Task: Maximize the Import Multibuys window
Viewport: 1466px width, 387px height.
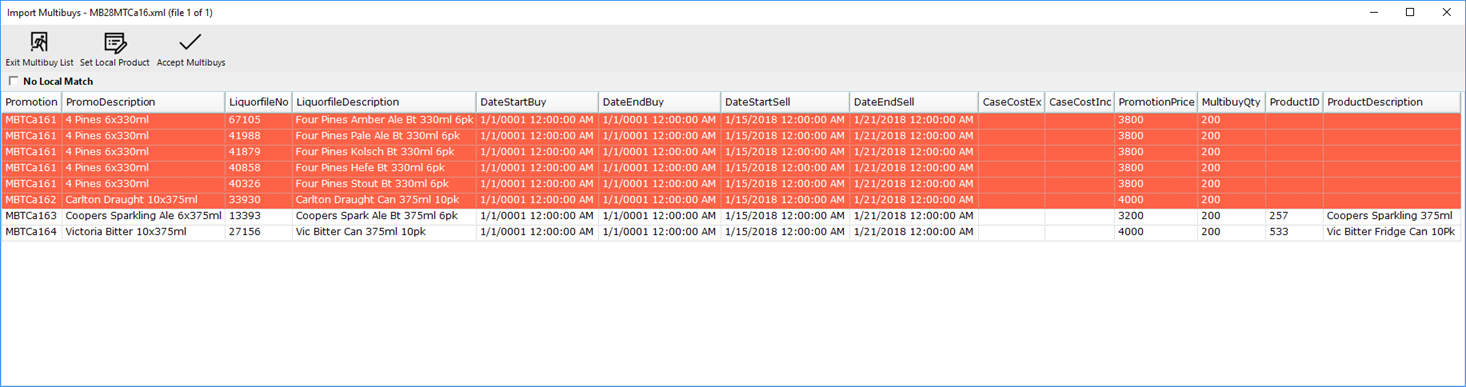Action: tap(1410, 12)
